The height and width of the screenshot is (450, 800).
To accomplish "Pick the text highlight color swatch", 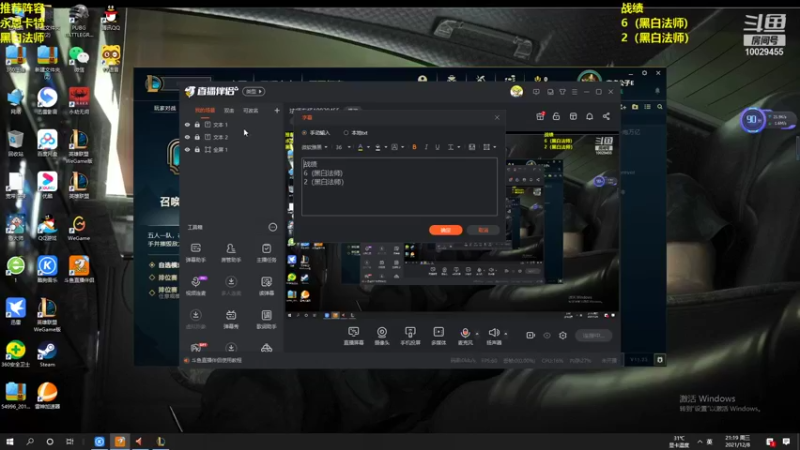I will click(x=378, y=147).
